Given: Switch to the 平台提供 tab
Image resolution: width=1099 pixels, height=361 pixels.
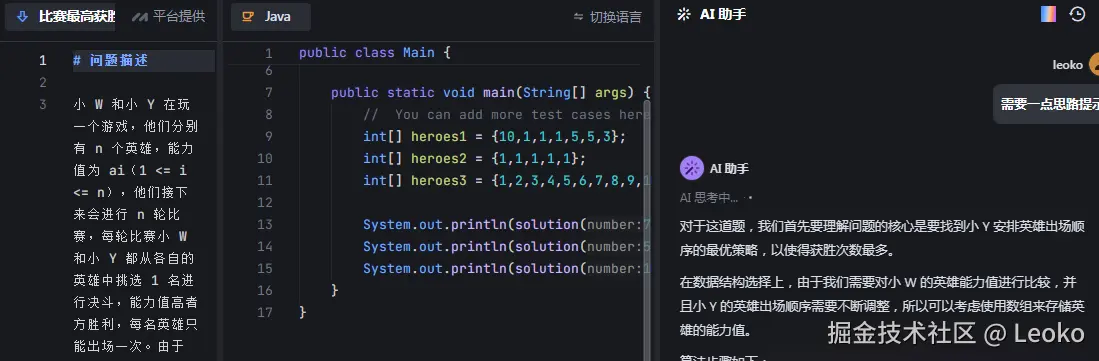Looking at the screenshot, I should click(169, 16).
